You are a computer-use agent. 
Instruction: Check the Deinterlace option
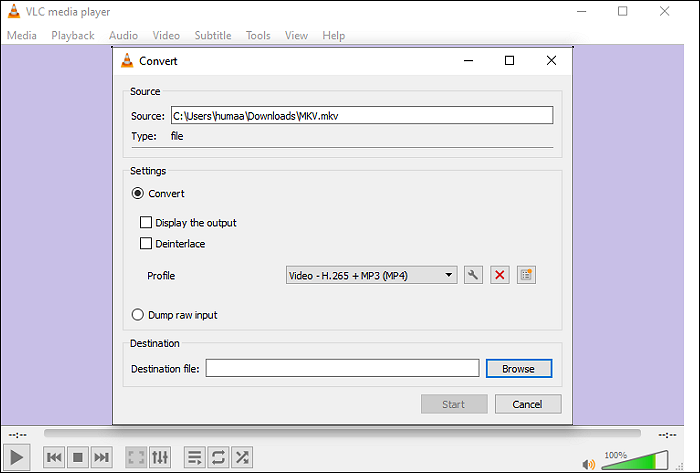[x=146, y=243]
